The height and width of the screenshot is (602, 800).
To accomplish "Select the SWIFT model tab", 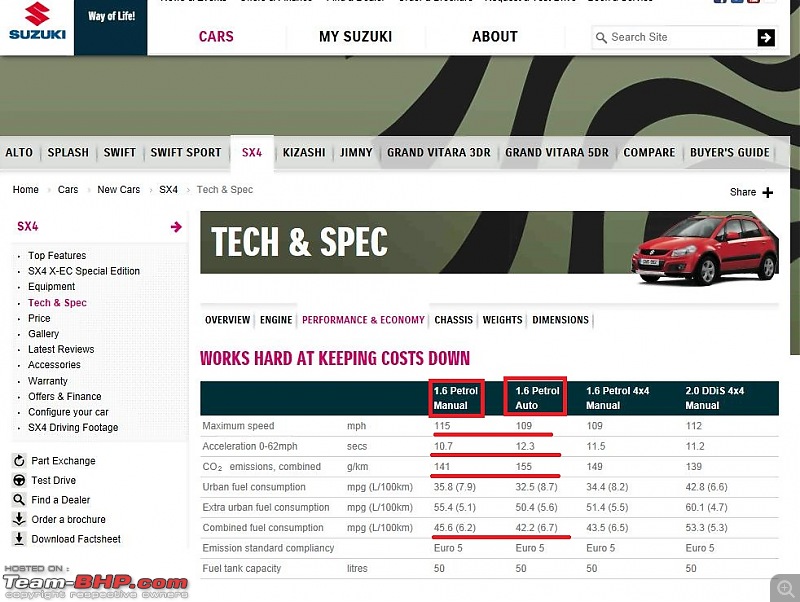I will click(120, 153).
